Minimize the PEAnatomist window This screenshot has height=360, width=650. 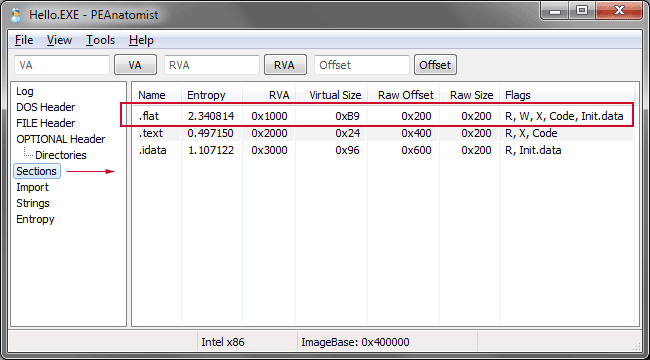click(x=555, y=11)
